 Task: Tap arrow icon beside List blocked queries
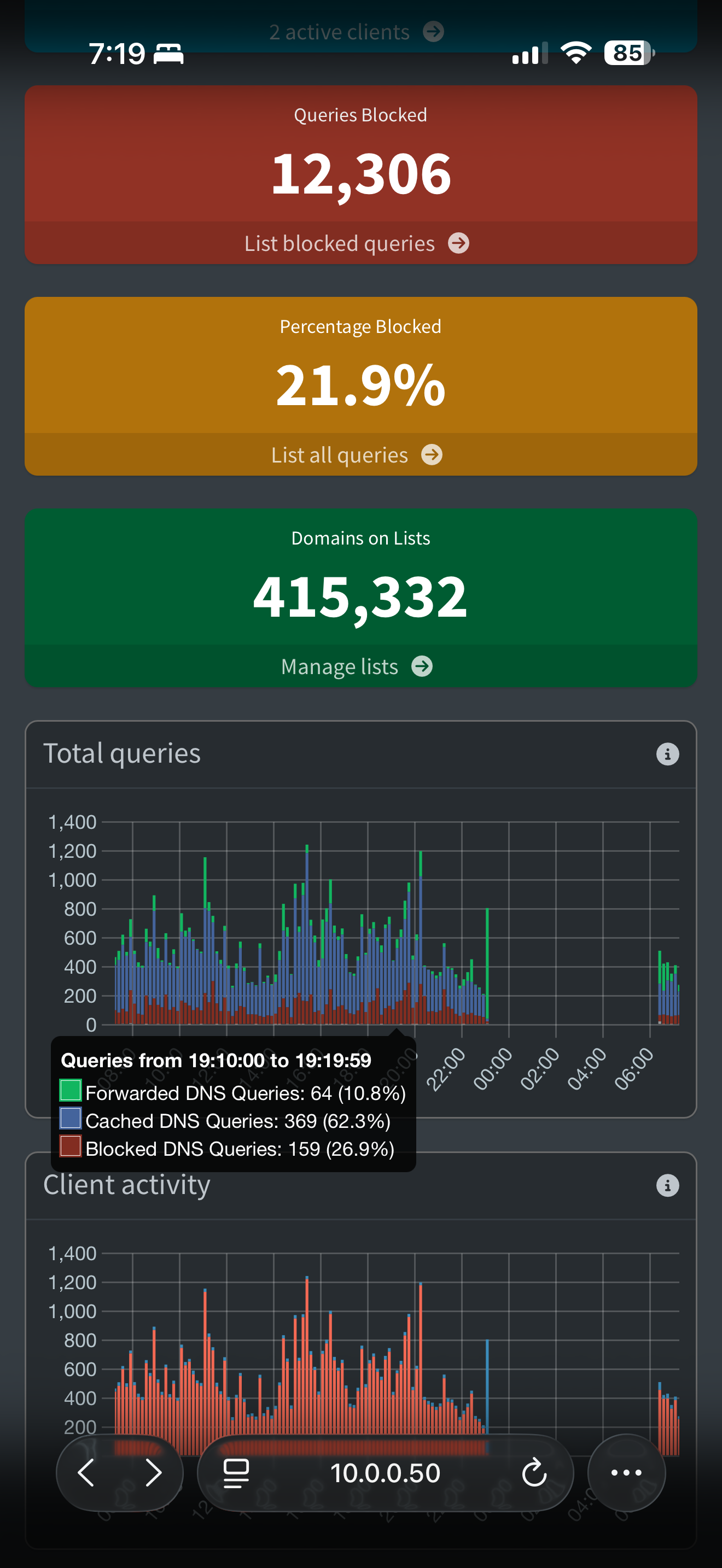click(x=458, y=243)
